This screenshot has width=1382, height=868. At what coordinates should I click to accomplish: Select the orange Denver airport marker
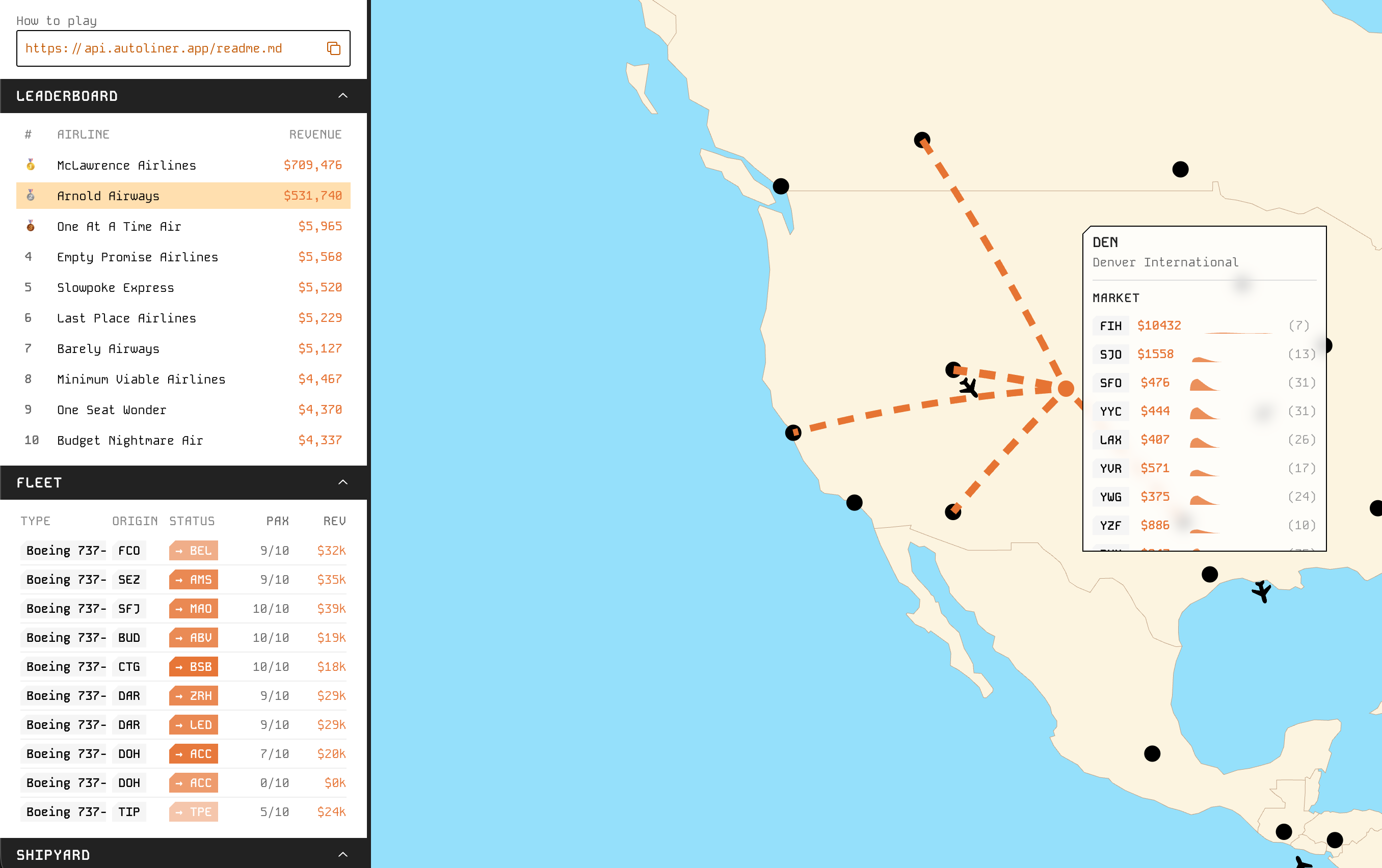[1066, 388]
